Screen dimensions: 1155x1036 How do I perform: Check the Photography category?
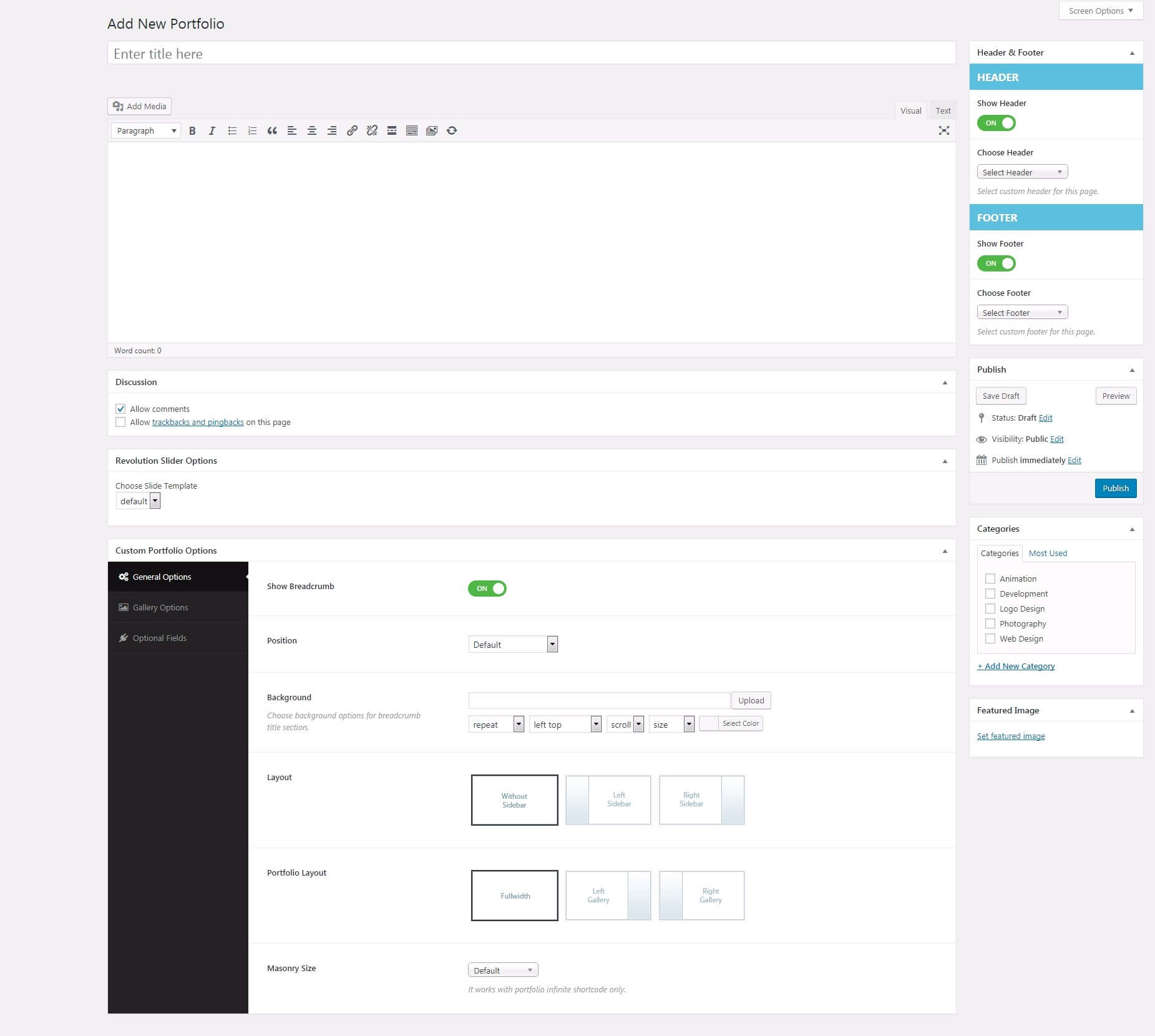[x=990, y=623]
